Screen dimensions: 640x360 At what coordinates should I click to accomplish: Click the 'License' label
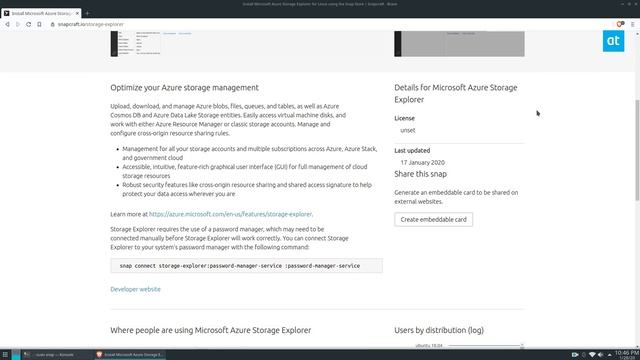click(404, 118)
